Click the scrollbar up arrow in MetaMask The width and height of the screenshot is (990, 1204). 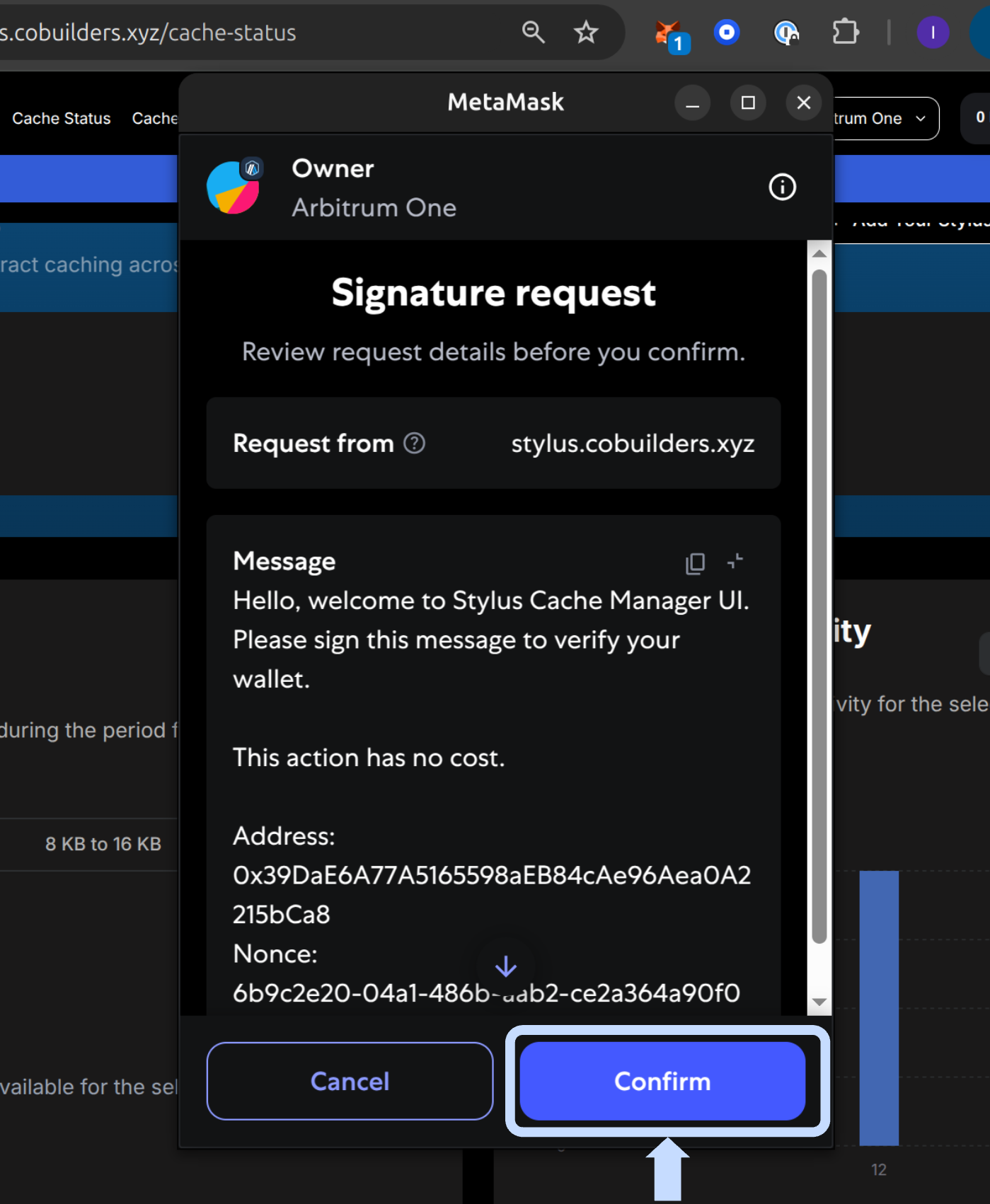[x=819, y=253]
